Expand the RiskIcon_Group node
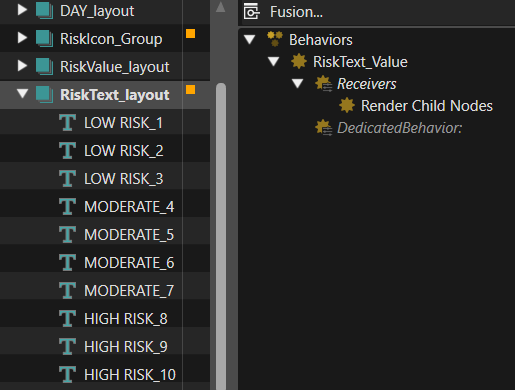 [x=22, y=38]
